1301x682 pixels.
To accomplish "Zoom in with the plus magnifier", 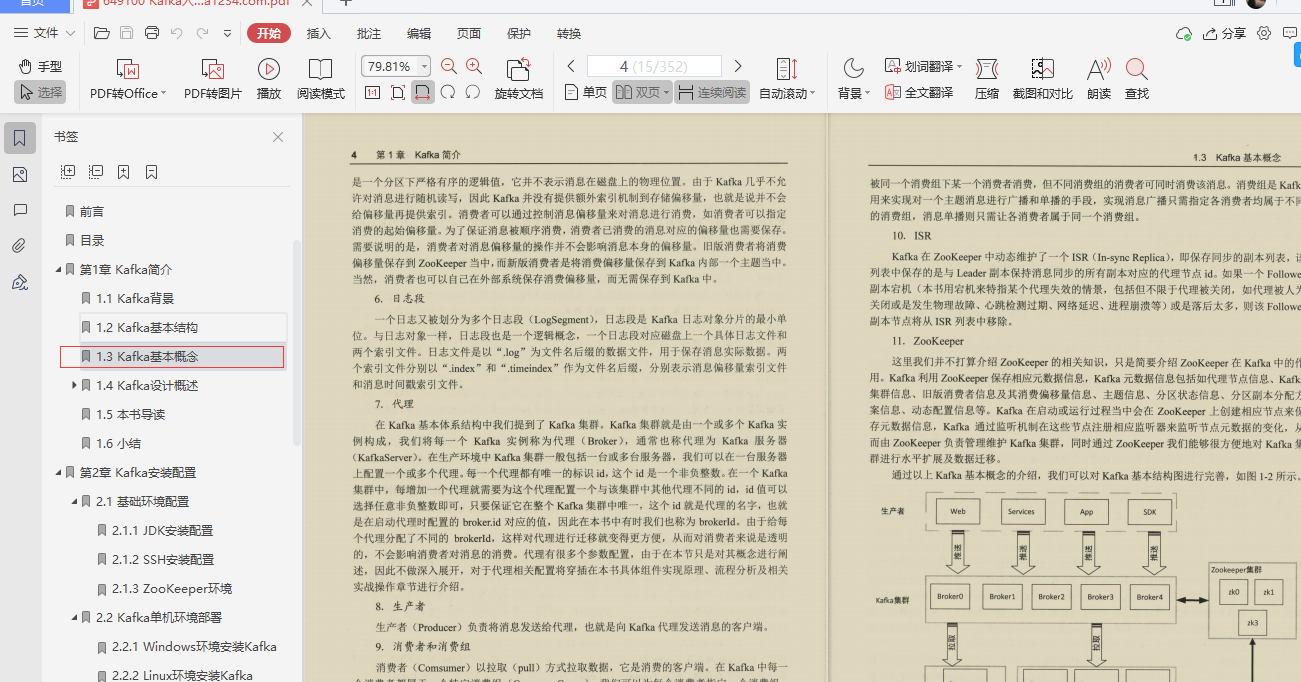I will [474, 66].
